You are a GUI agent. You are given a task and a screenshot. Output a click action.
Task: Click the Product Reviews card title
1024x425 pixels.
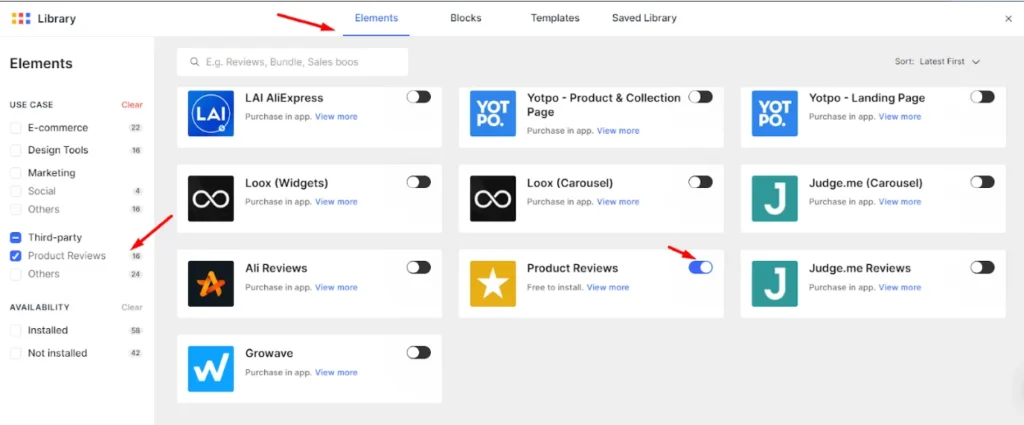(x=573, y=268)
